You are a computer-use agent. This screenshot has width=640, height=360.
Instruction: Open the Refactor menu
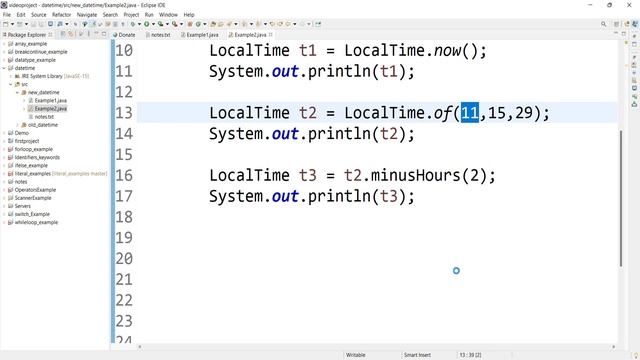point(62,15)
